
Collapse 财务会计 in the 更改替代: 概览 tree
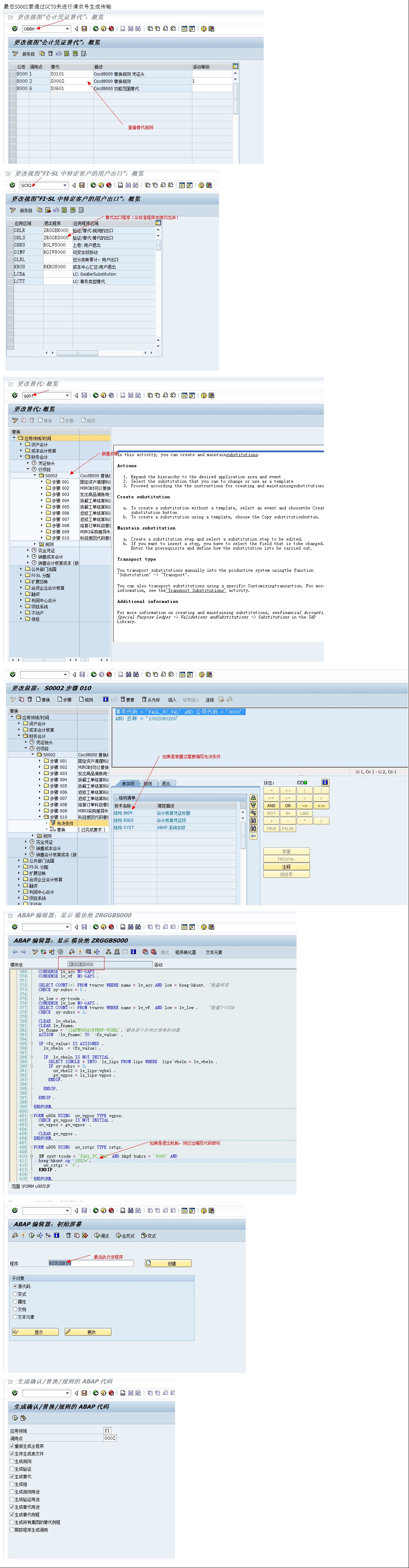click(20, 456)
